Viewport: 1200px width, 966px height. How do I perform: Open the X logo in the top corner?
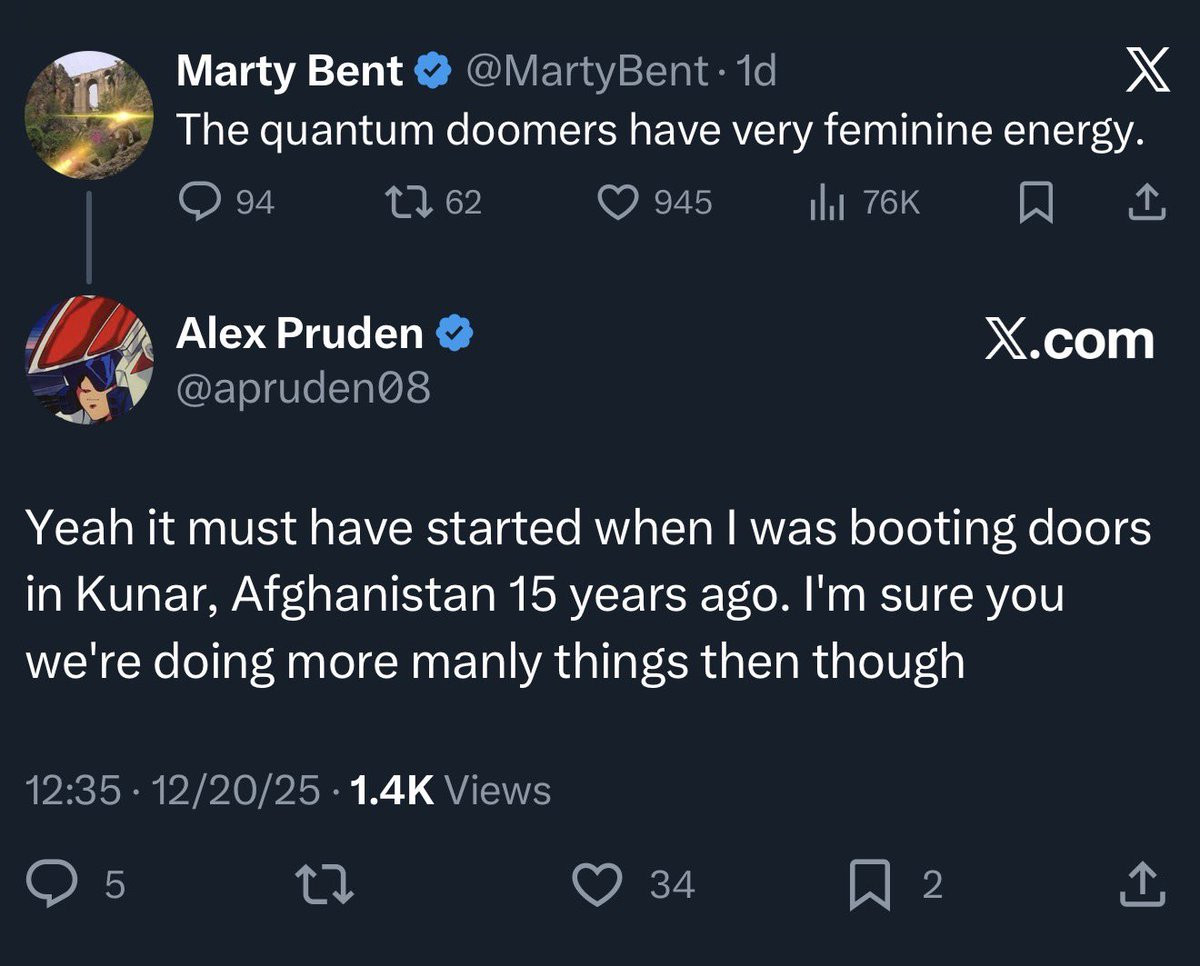coord(1146,74)
